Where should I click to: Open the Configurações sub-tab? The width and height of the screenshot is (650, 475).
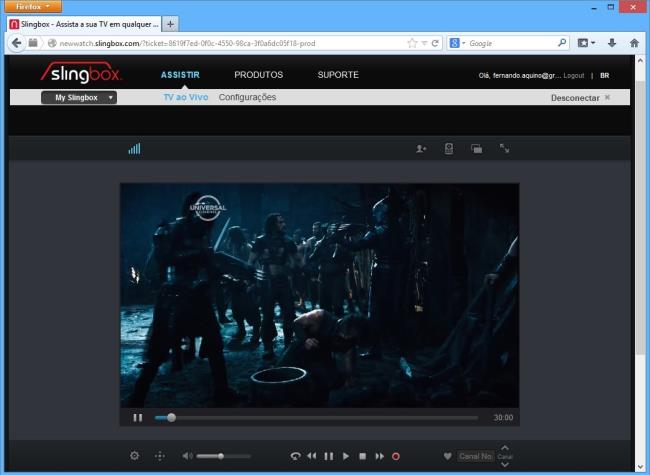[x=247, y=97]
